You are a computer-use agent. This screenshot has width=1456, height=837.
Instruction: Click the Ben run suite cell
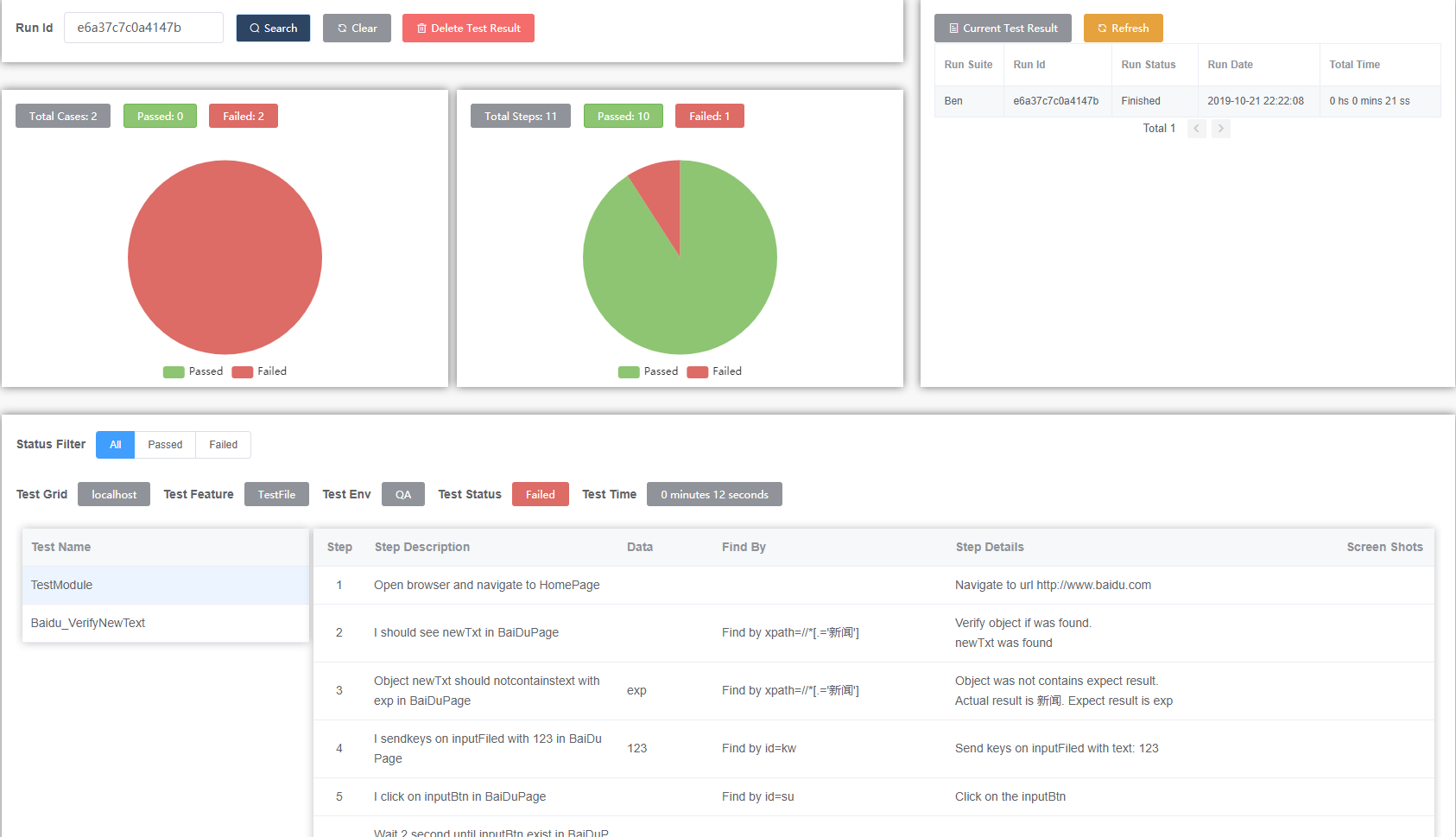point(969,101)
